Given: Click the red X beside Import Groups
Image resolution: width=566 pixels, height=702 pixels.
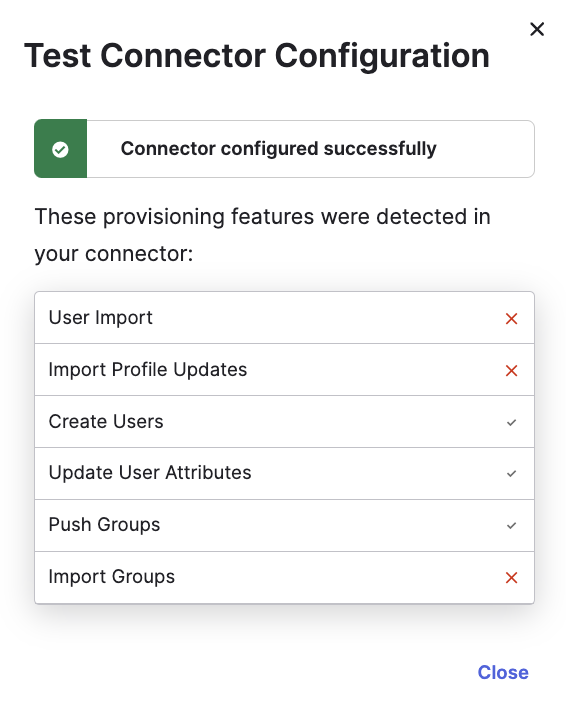Looking at the screenshot, I should 511,578.
